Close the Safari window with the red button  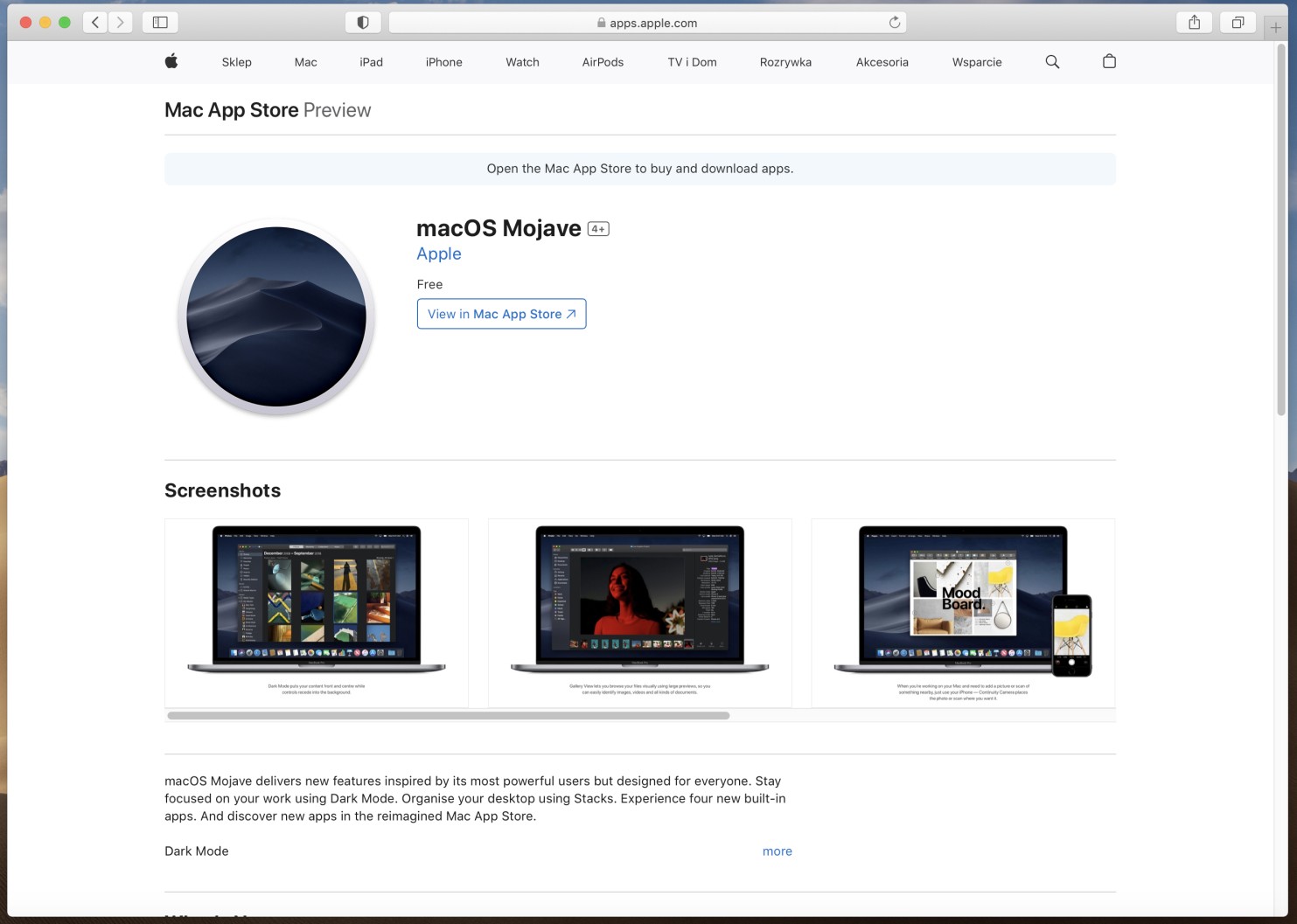[25, 23]
